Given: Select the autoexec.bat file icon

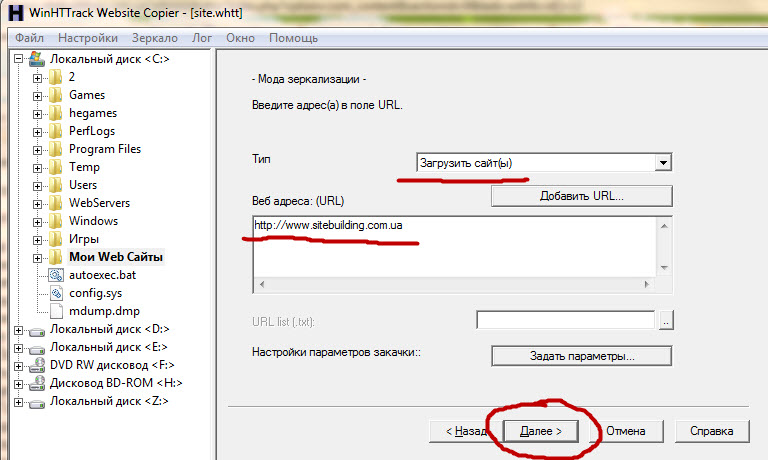Looking at the screenshot, I should click(56, 275).
